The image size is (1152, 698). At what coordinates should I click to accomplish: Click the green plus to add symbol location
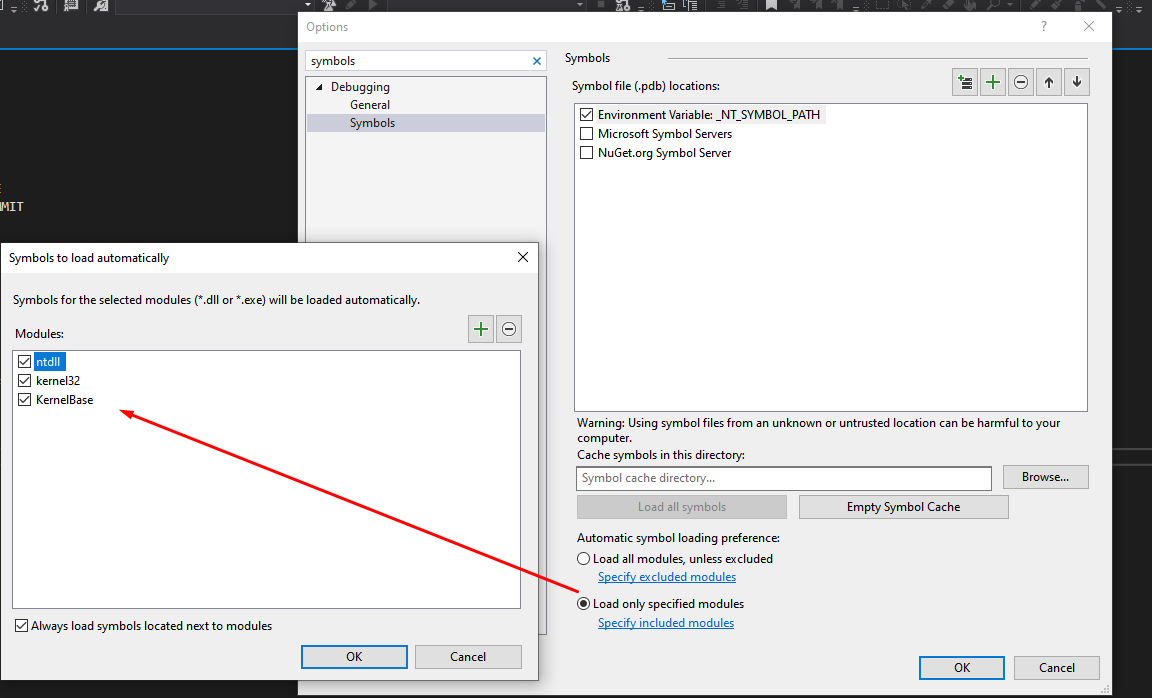click(x=992, y=83)
